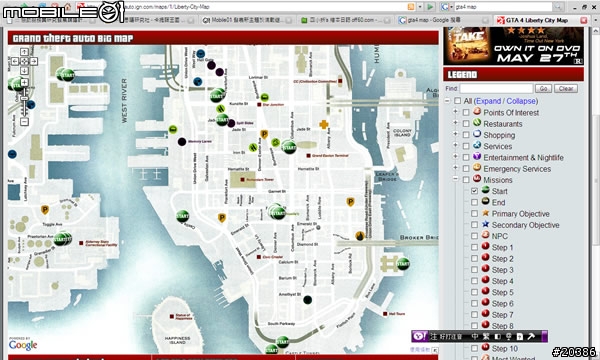Pan the map up with the arrow control
This screenshot has width=600, height=360.
click(24, 52)
